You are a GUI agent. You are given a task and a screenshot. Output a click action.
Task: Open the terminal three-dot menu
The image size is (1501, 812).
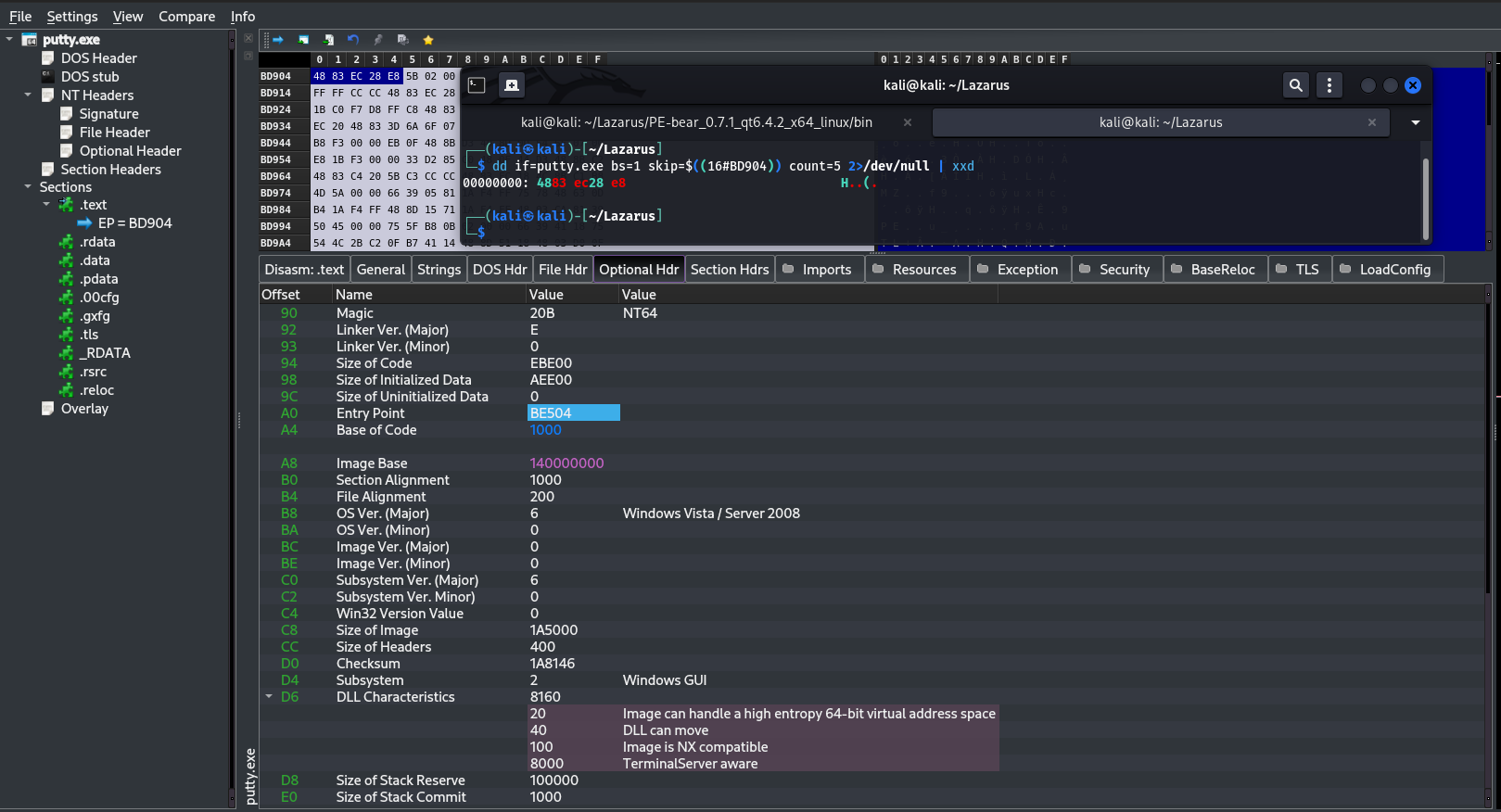coord(1329,85)
